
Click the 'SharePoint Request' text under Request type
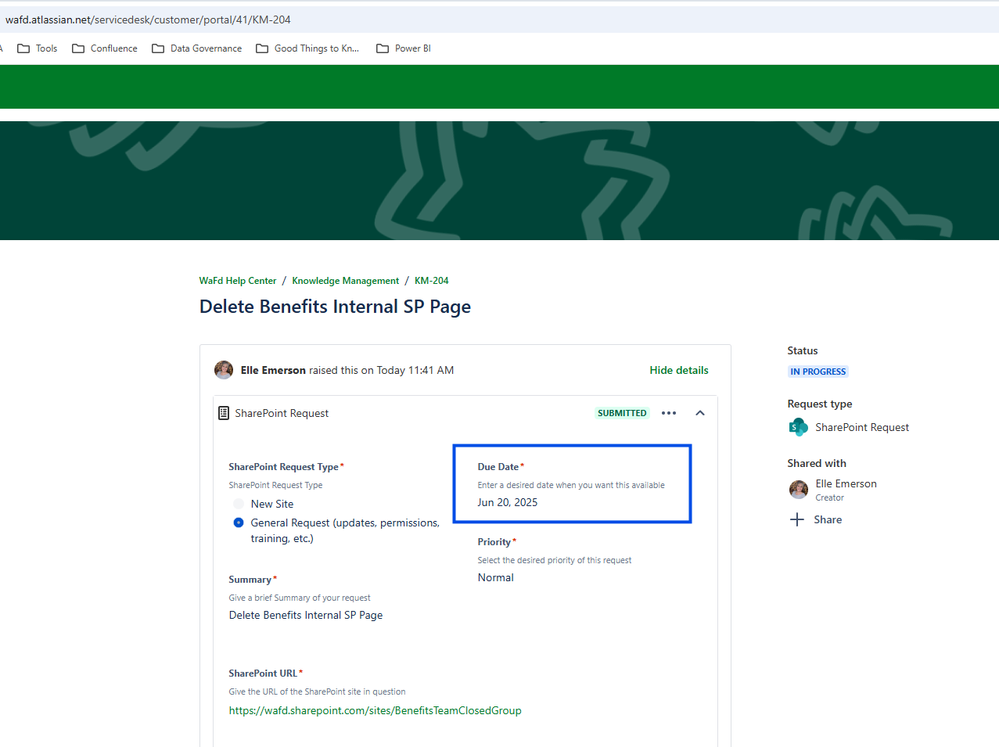(862, 427)
